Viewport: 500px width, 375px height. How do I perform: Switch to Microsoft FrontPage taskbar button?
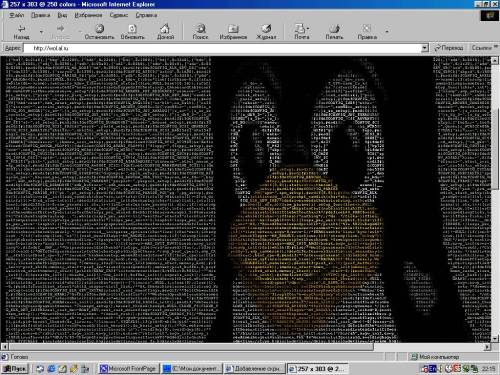click(128, 369)
